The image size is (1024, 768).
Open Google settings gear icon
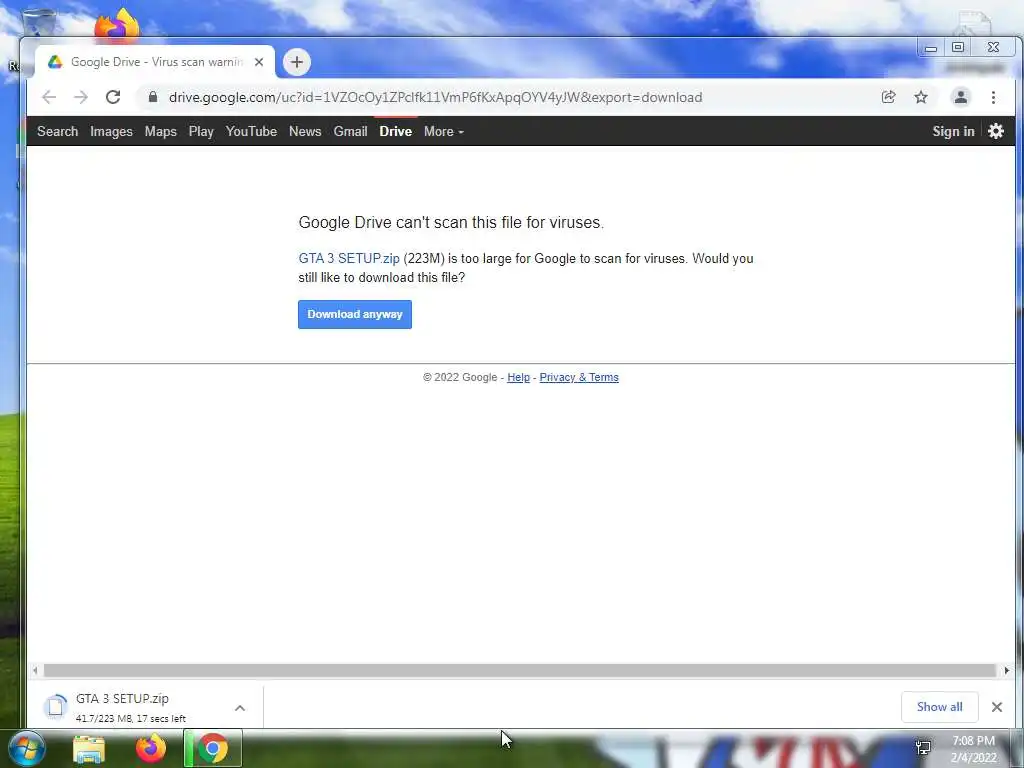[x=995, y=131]
